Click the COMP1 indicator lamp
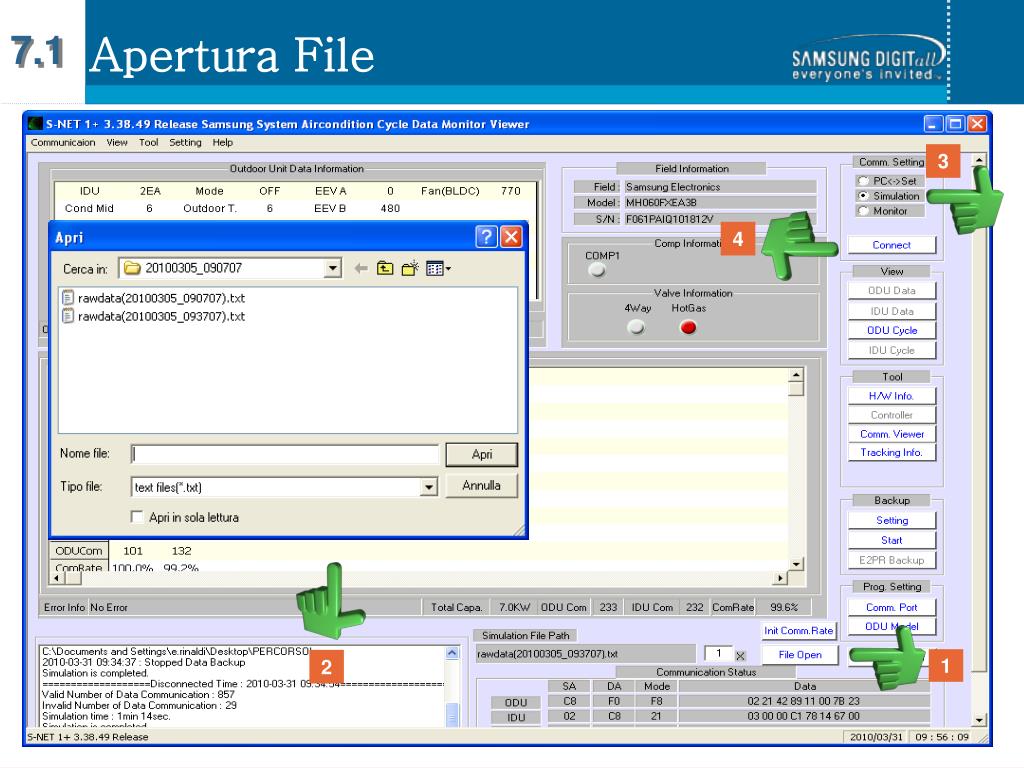Viewport: 1024px width, 768px height. coord(597,270)
